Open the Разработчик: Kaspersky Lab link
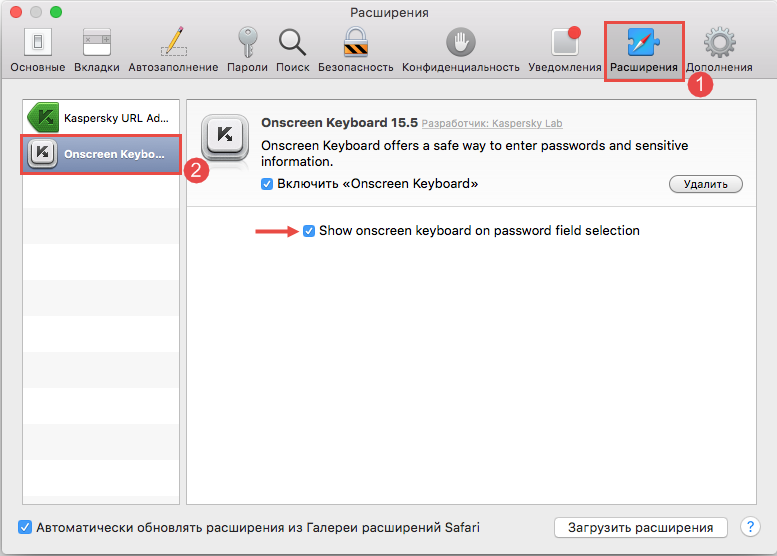 492,123
